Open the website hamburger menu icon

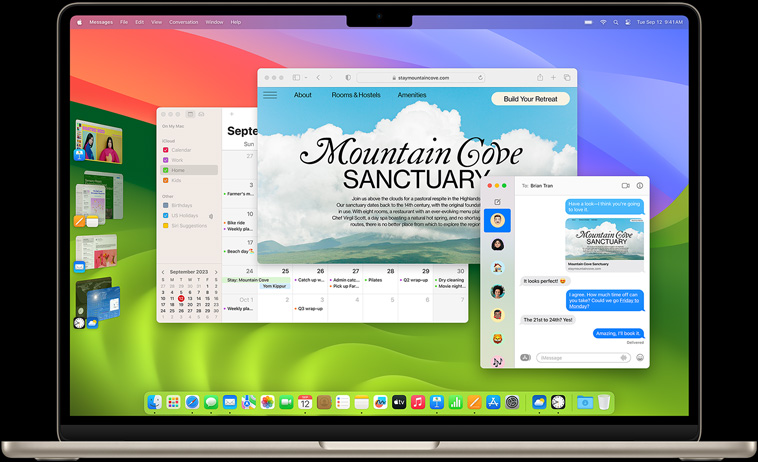(270, 95)
